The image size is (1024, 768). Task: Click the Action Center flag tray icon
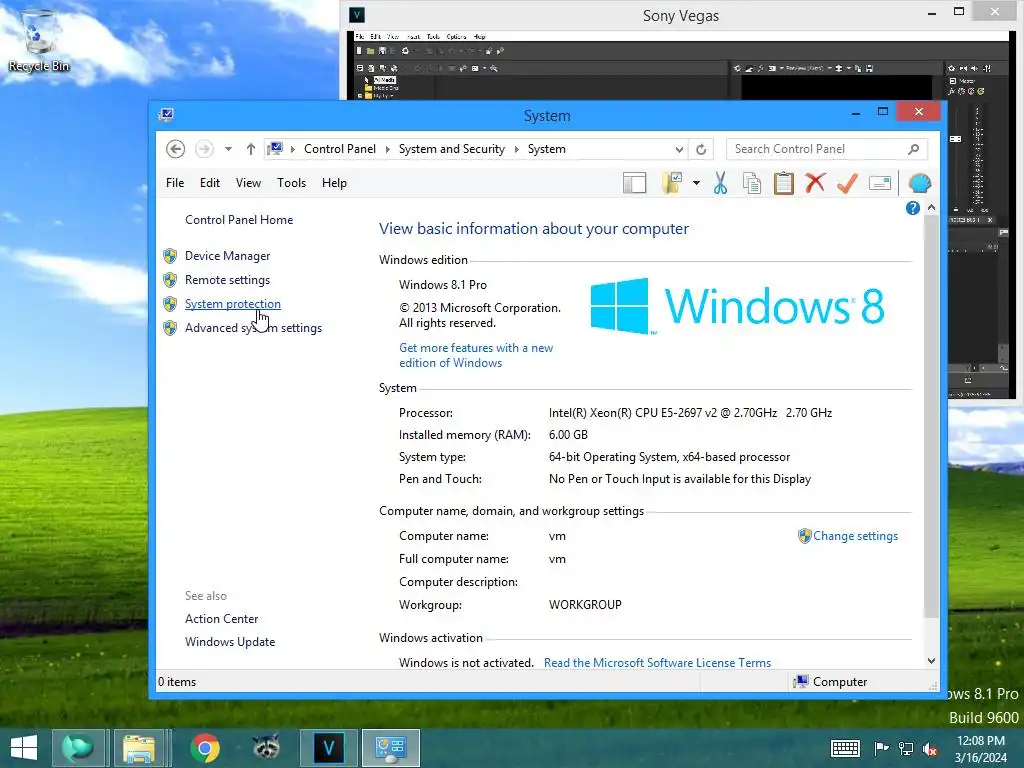[881, 748]
